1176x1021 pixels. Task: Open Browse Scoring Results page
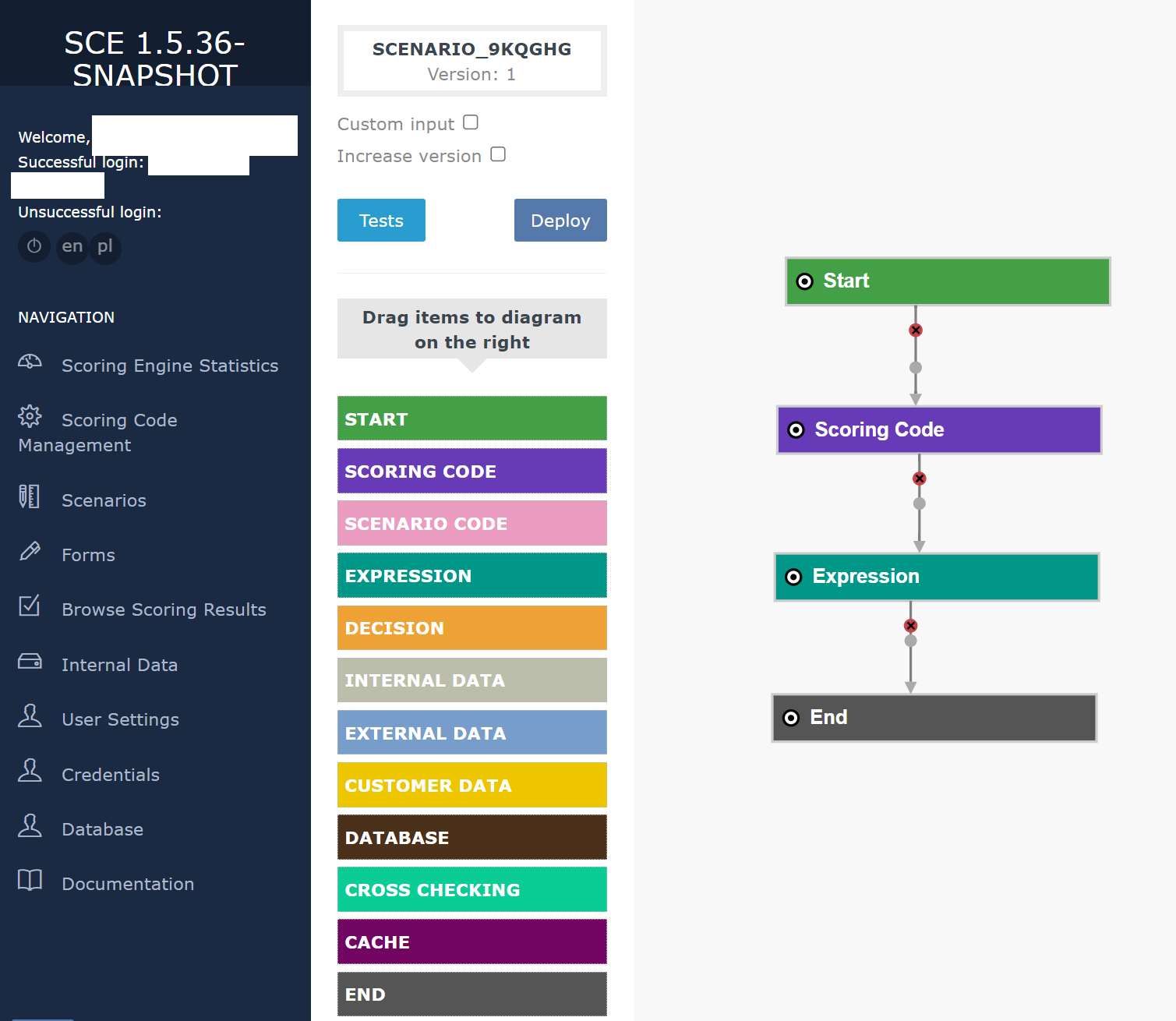[164, 609]
